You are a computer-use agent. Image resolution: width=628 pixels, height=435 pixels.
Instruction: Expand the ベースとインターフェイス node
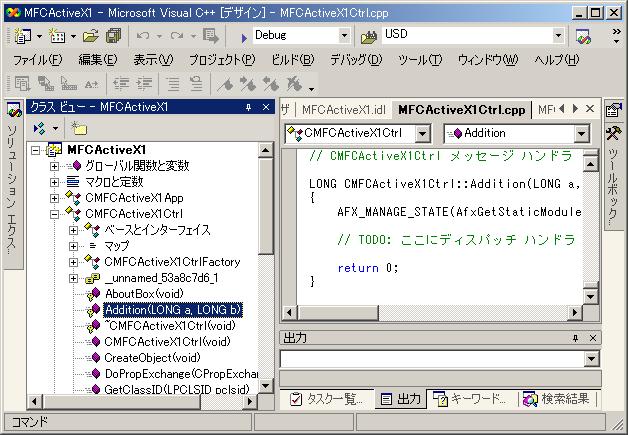(x=73, y=230)
